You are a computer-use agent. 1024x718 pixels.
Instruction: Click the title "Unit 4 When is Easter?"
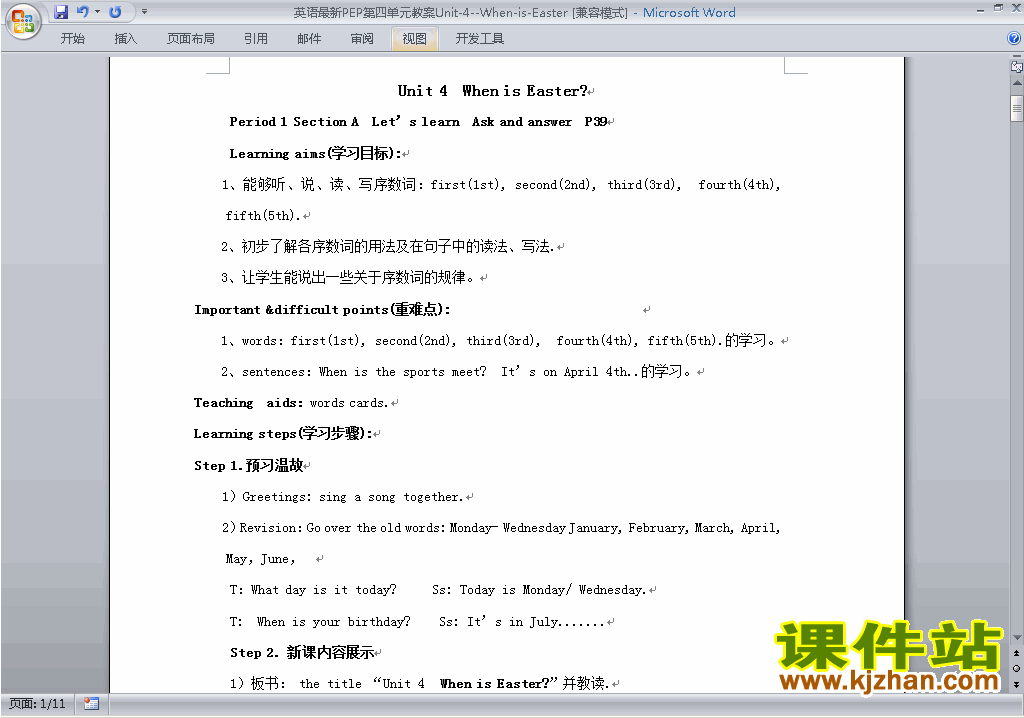(x=493, y=91)
